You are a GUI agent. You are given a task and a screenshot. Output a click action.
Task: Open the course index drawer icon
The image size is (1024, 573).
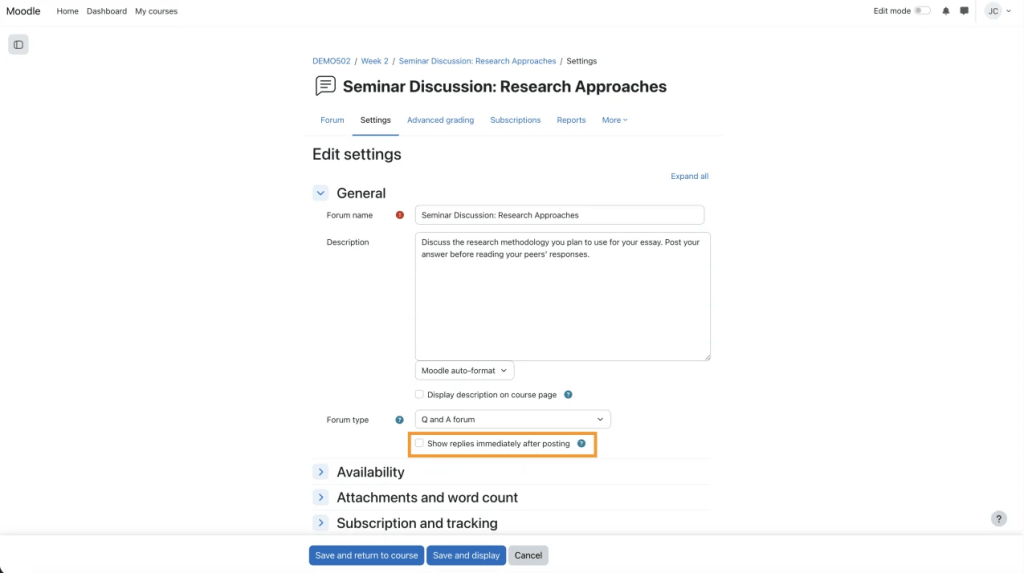pyautogui.click(x=18, y=45)
